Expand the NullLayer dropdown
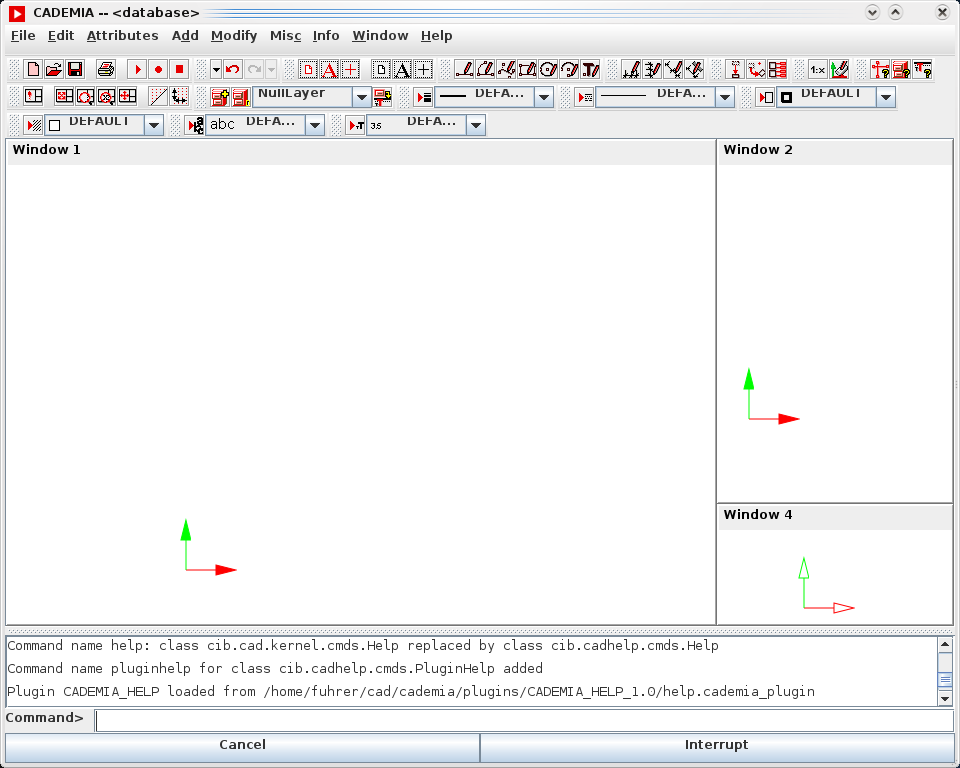 click(x=362, y=97)
